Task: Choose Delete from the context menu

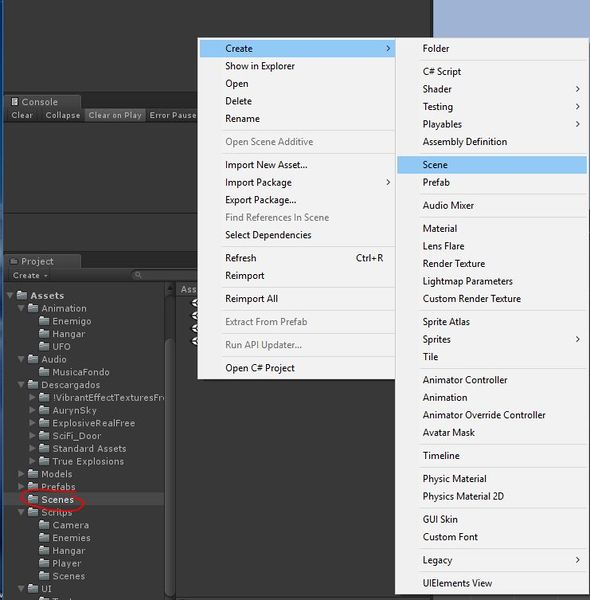Action: click(297, 101)
